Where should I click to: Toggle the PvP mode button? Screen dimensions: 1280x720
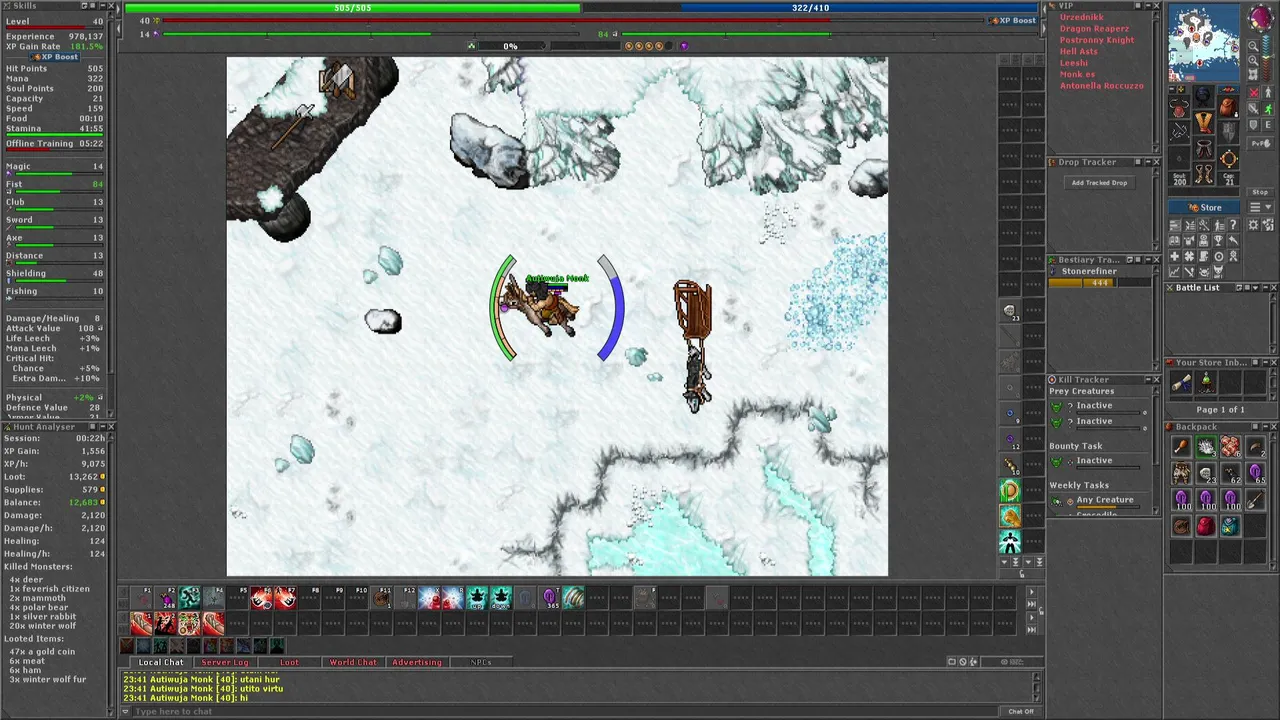pyautogui.click(x=1261, y=143)
